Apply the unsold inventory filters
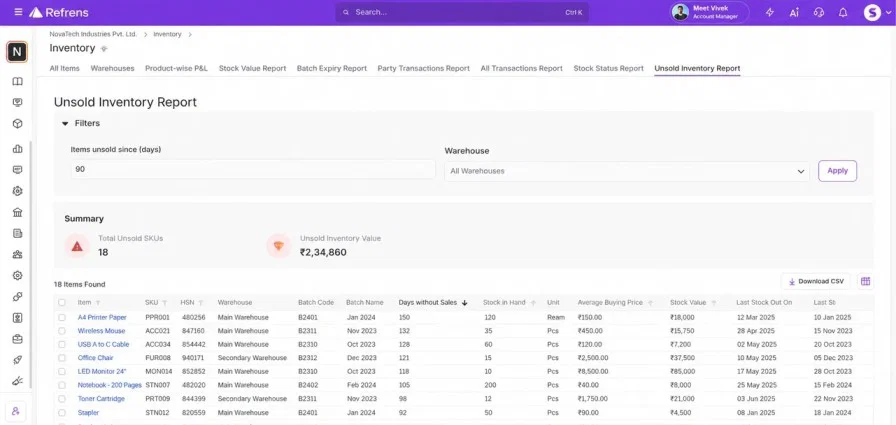Image resolution: width=896 pixels, height=425 pixels. [x=837, y=171]
